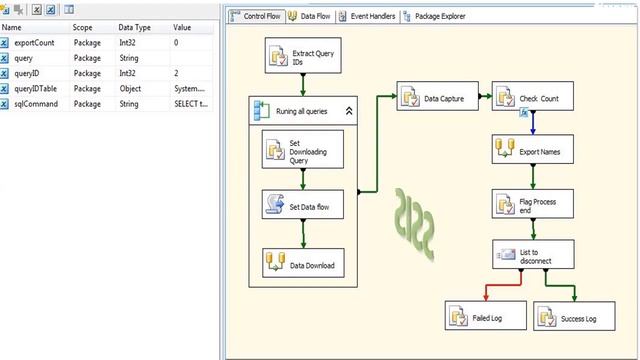Select the Success Log task icon
Image resolution: width=640 pixels, height=360 pixels.
547,316
